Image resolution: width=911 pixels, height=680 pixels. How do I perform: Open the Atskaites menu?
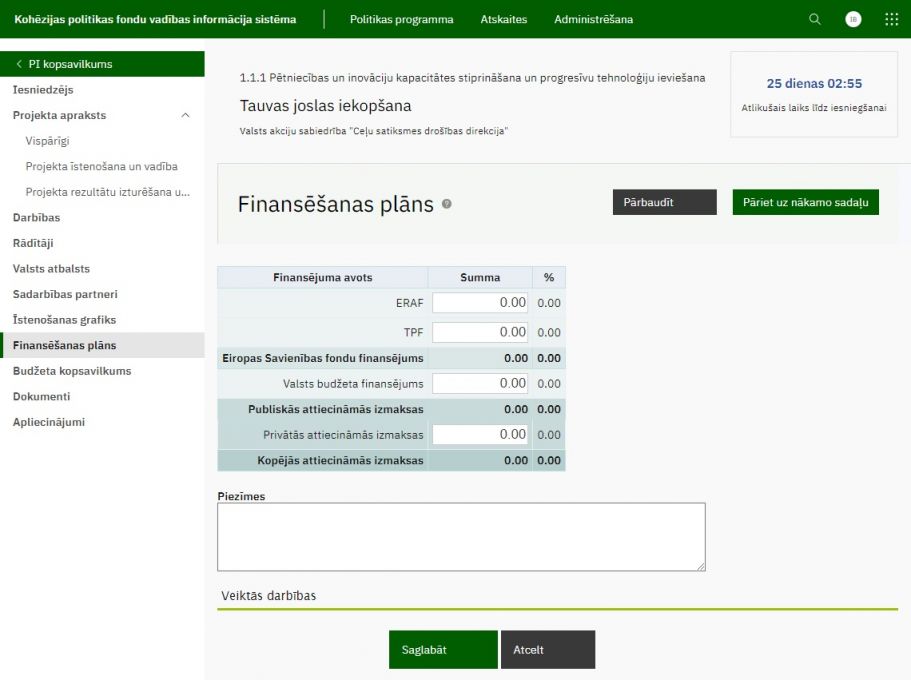503,19
